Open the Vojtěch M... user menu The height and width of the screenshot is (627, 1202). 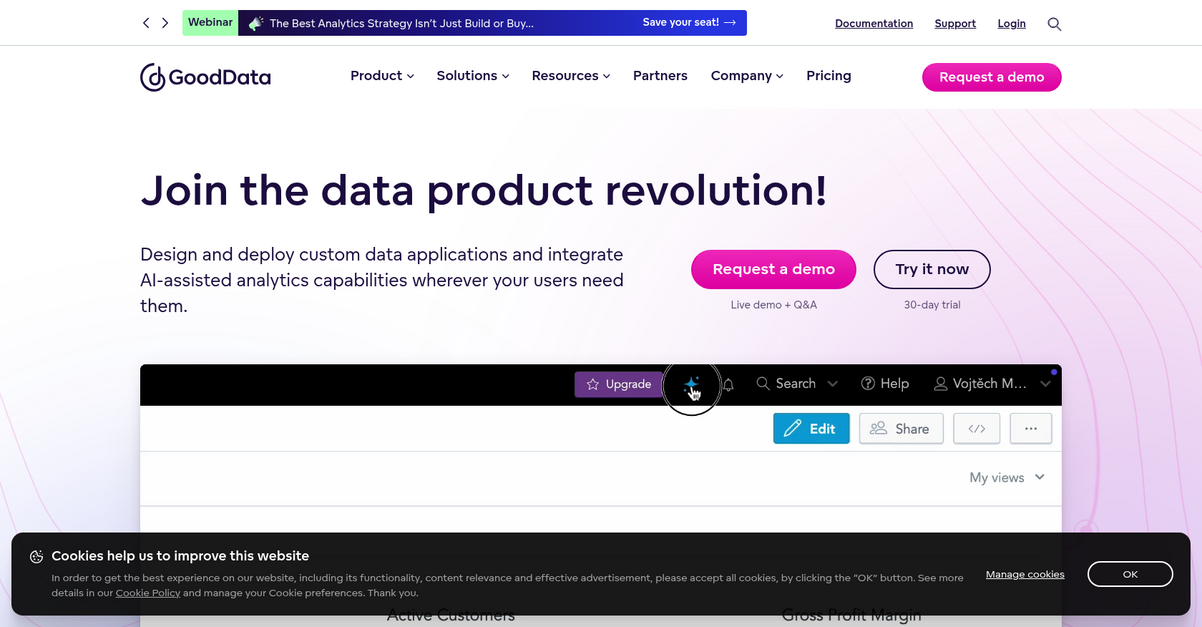(991, 384)
